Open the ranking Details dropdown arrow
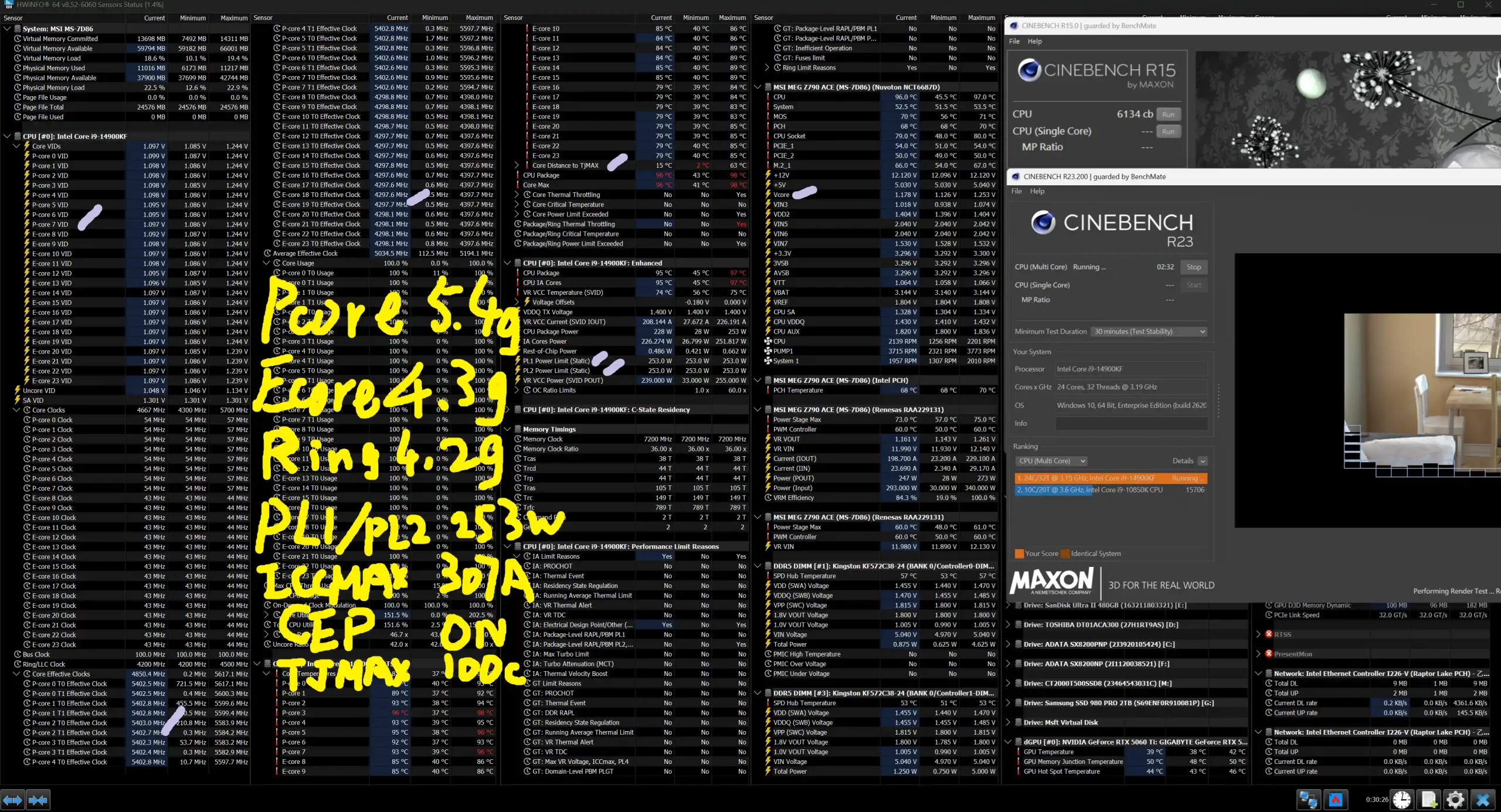The image size is (1501, 812). pos(1203,461)
